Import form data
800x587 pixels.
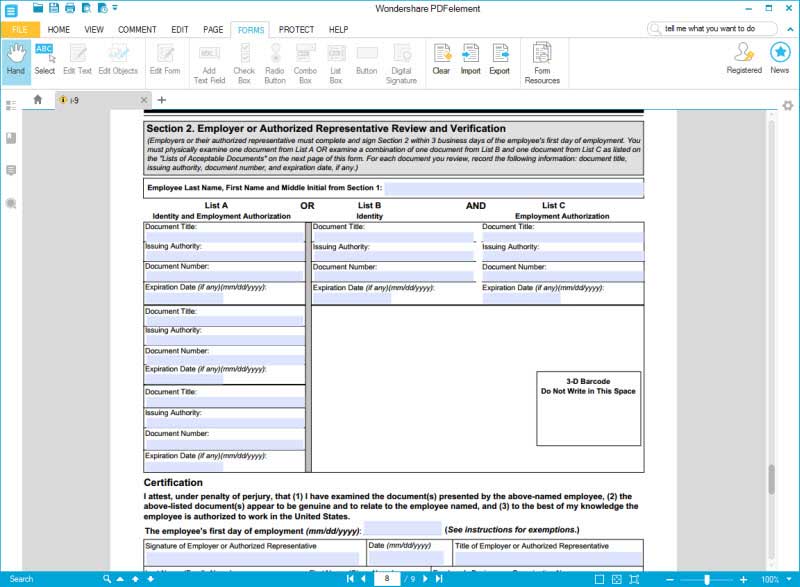click(x=470, y=60)
